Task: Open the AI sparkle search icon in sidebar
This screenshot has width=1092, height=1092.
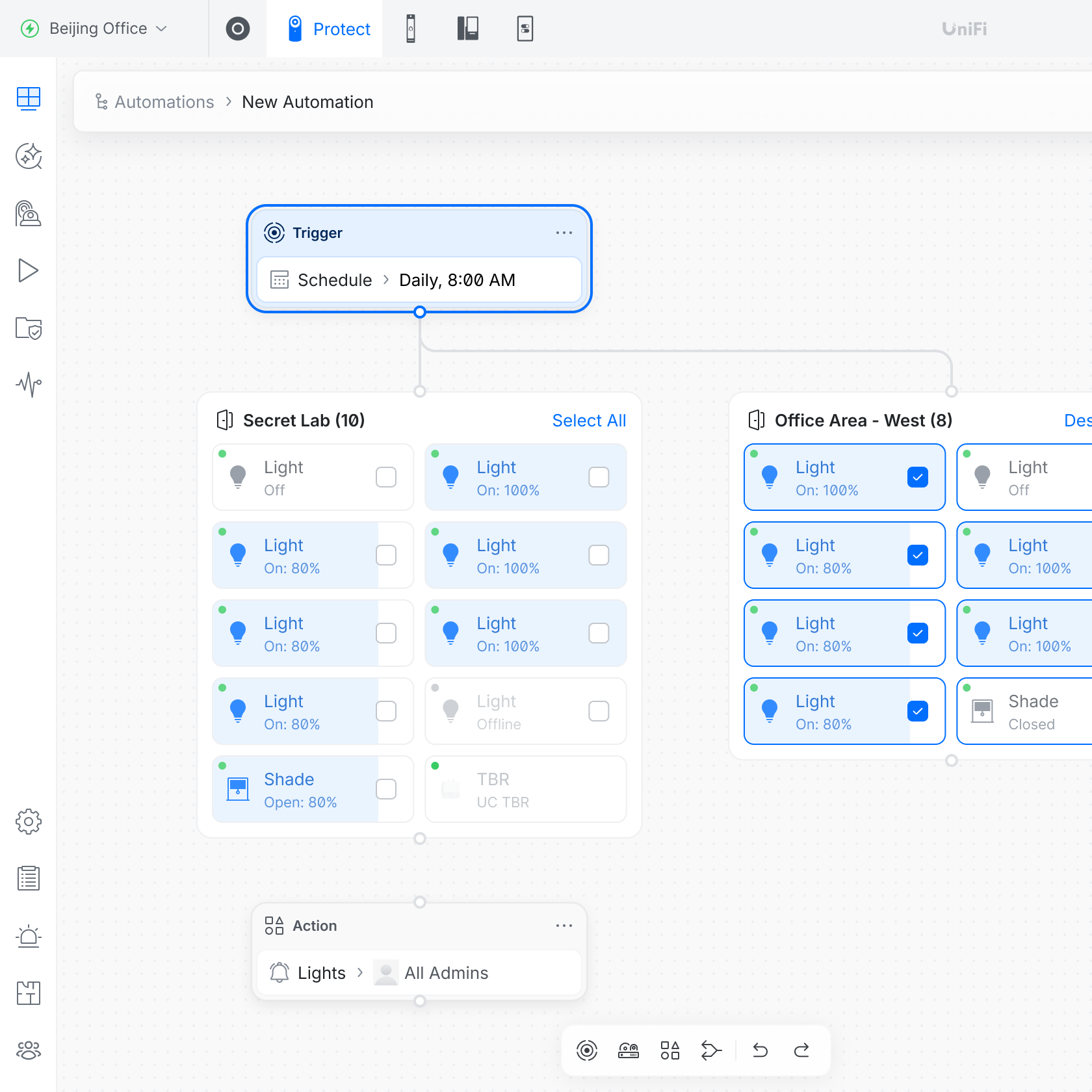Action: pyautogui.click(x=29, y=156)
